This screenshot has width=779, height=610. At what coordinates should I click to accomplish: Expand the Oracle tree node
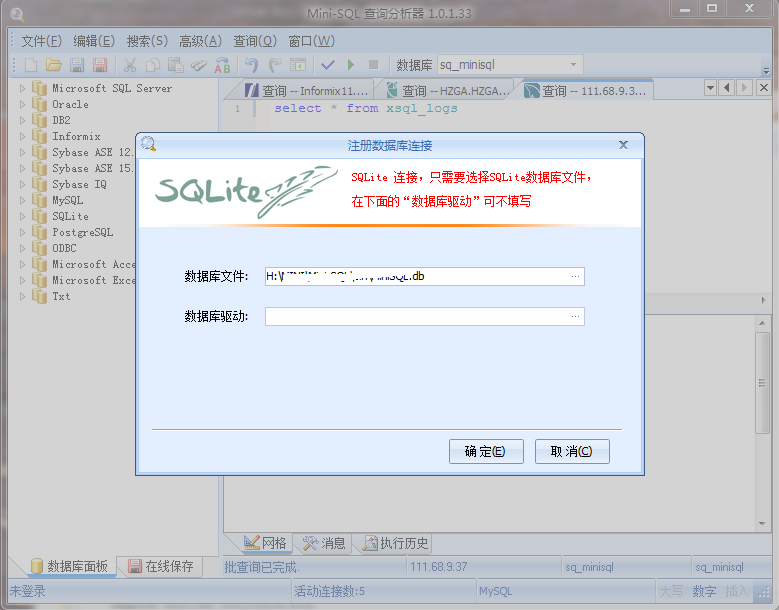pyautogui.click(x=22, y=104)
